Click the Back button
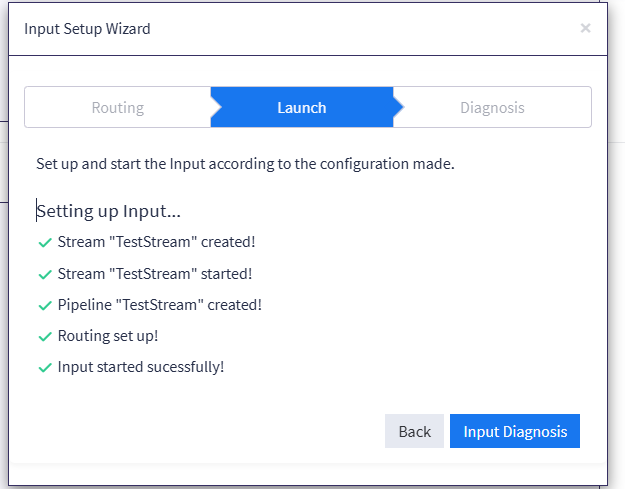The image size is (625, 489). click(414, 431)
